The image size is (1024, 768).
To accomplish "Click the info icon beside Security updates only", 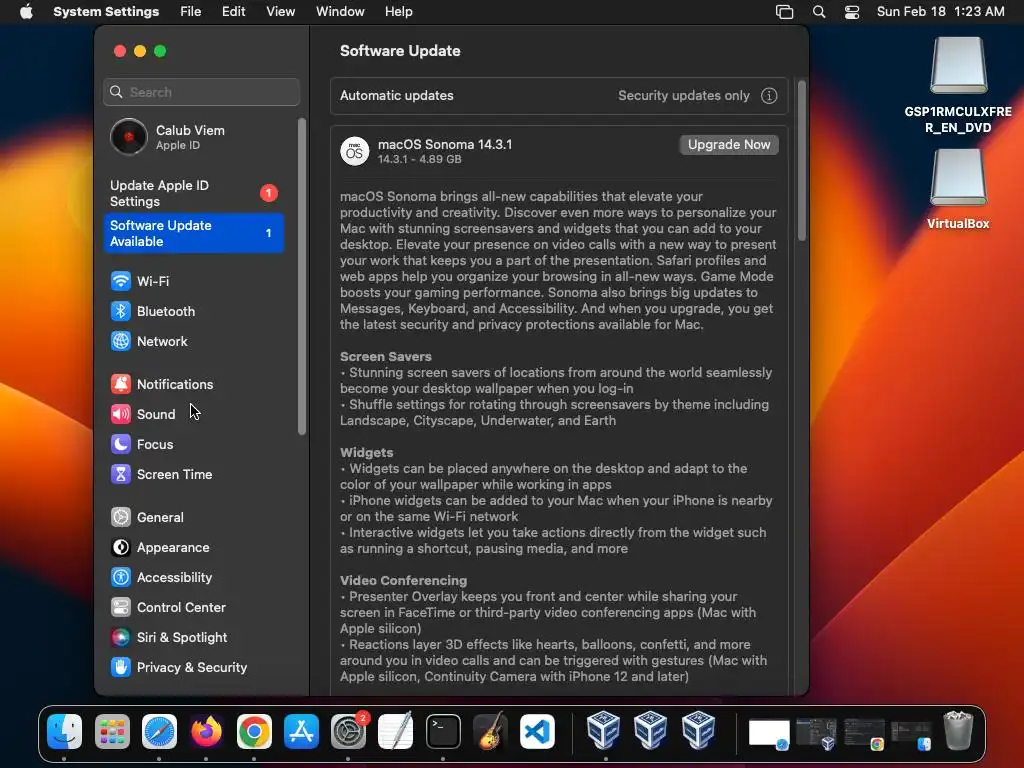I will pyautogui.click(x=769, y=96).
